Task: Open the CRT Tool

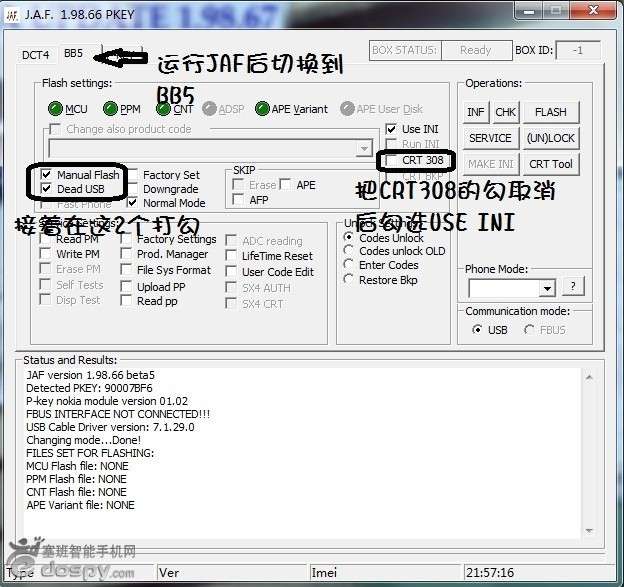Action: pos(550,164)
